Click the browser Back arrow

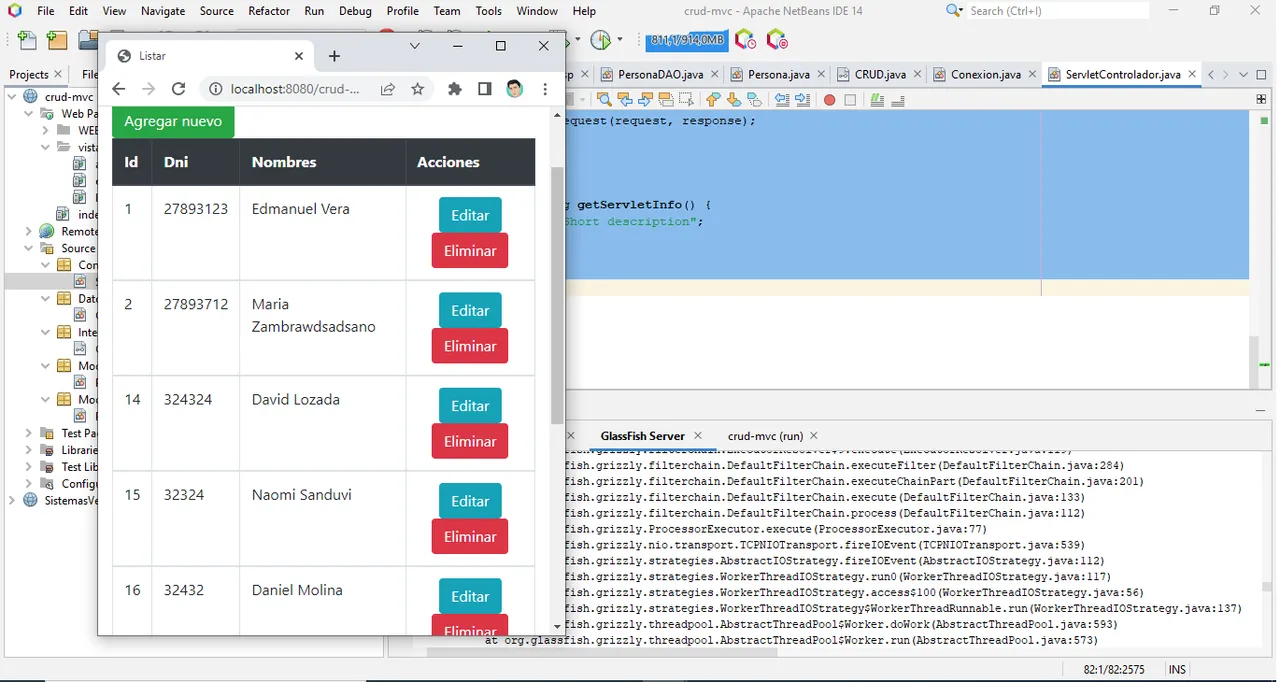pyautogui.click(x=119, y=89)
